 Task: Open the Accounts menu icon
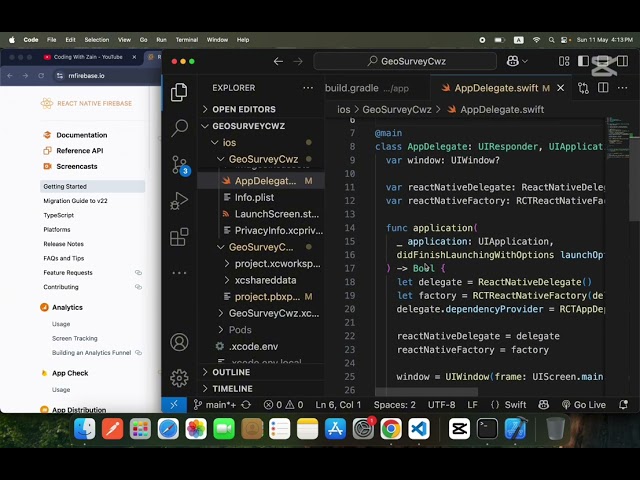coord(179,342)
